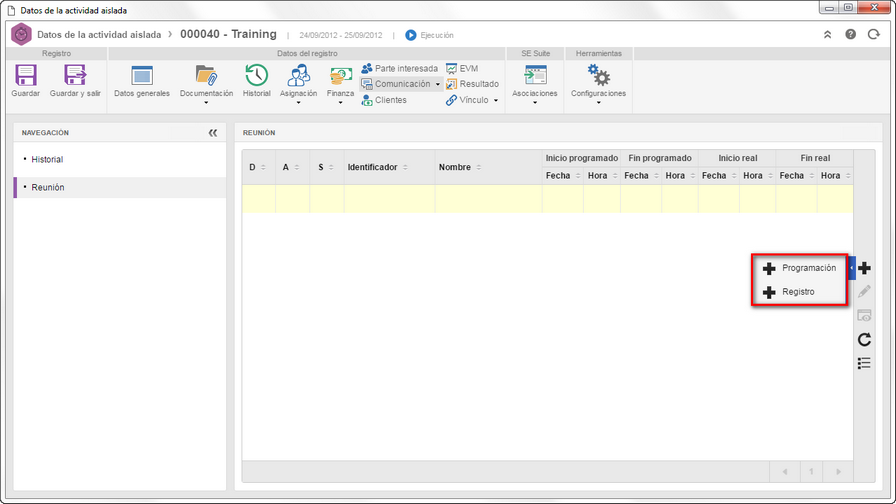Click the purple activity logo icon
The height and width of the screenshot is (504, 896).
(x=21, y=35)
